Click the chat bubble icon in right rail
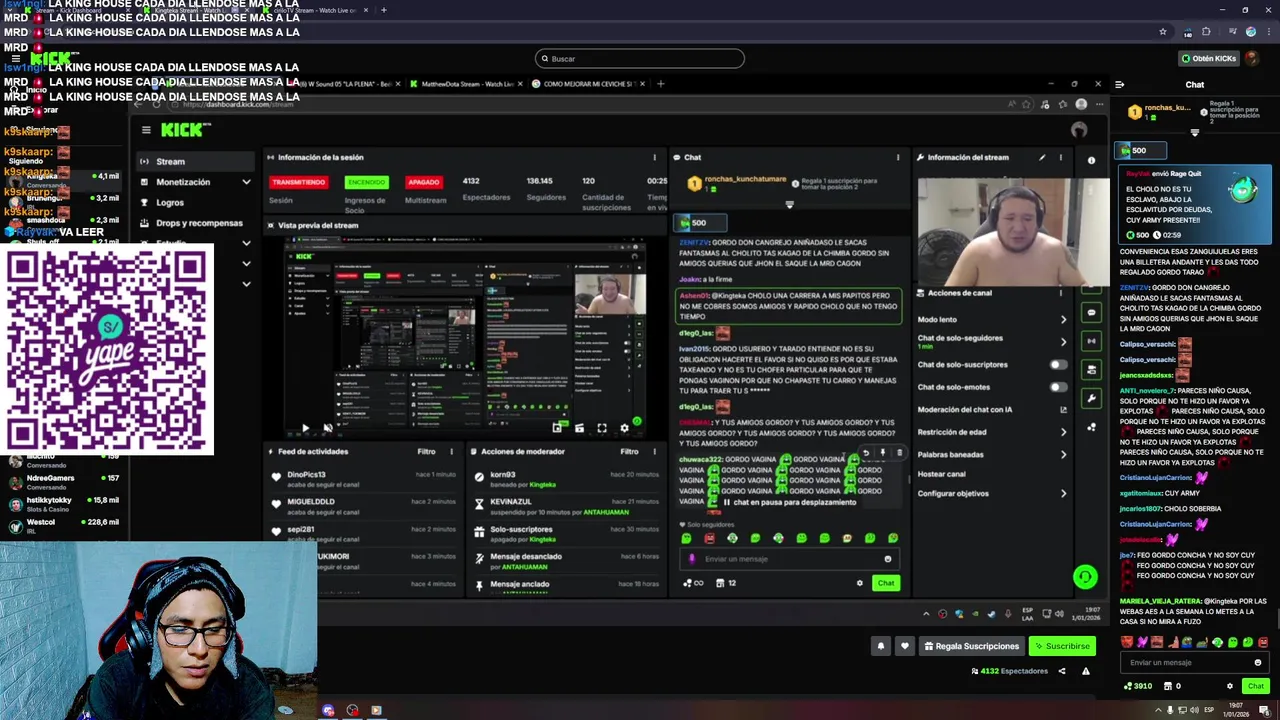This screenshot has width=1280, height=720. tap(1091, 312)
